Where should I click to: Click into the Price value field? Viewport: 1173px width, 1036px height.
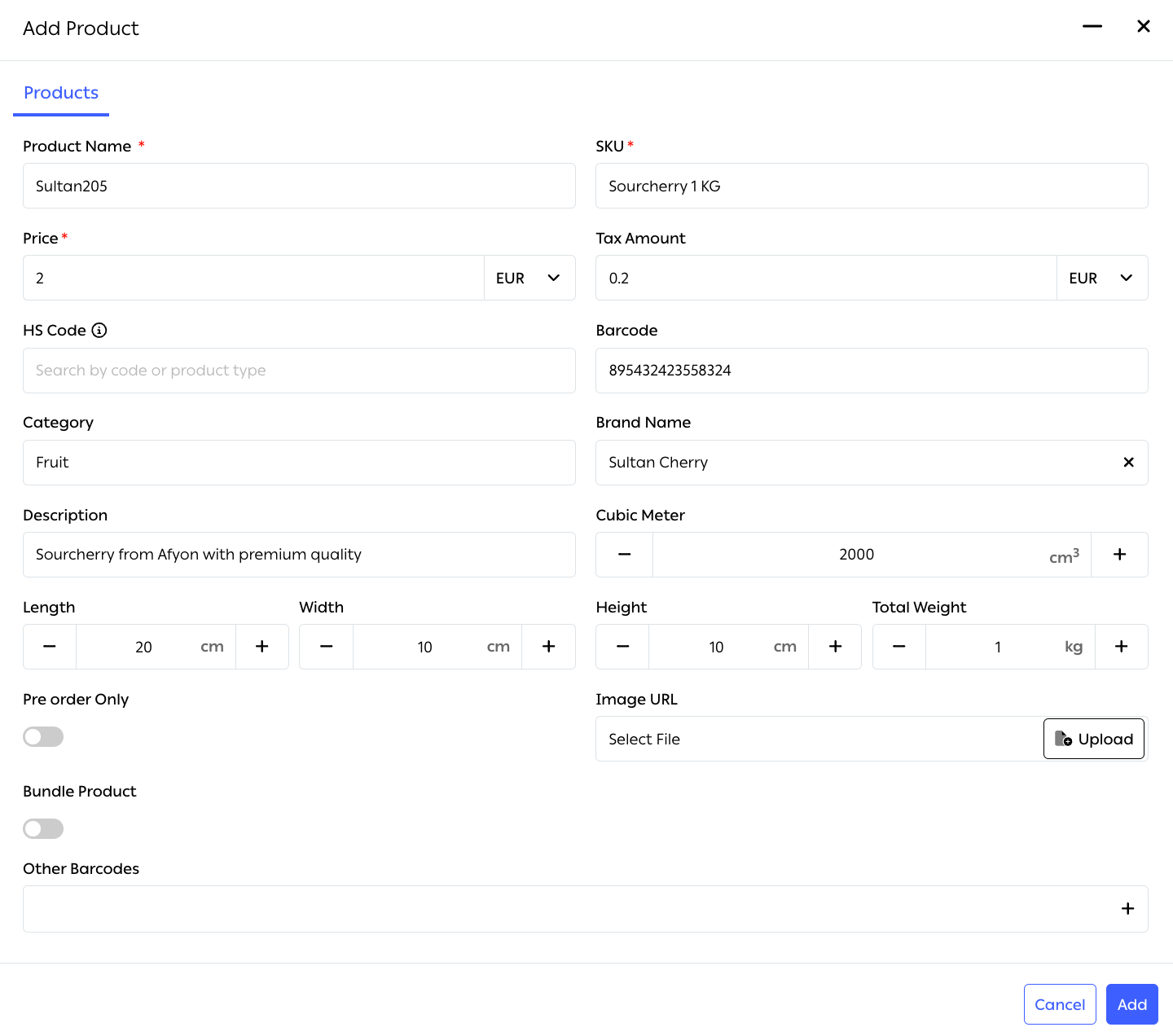tap(253, 278)
